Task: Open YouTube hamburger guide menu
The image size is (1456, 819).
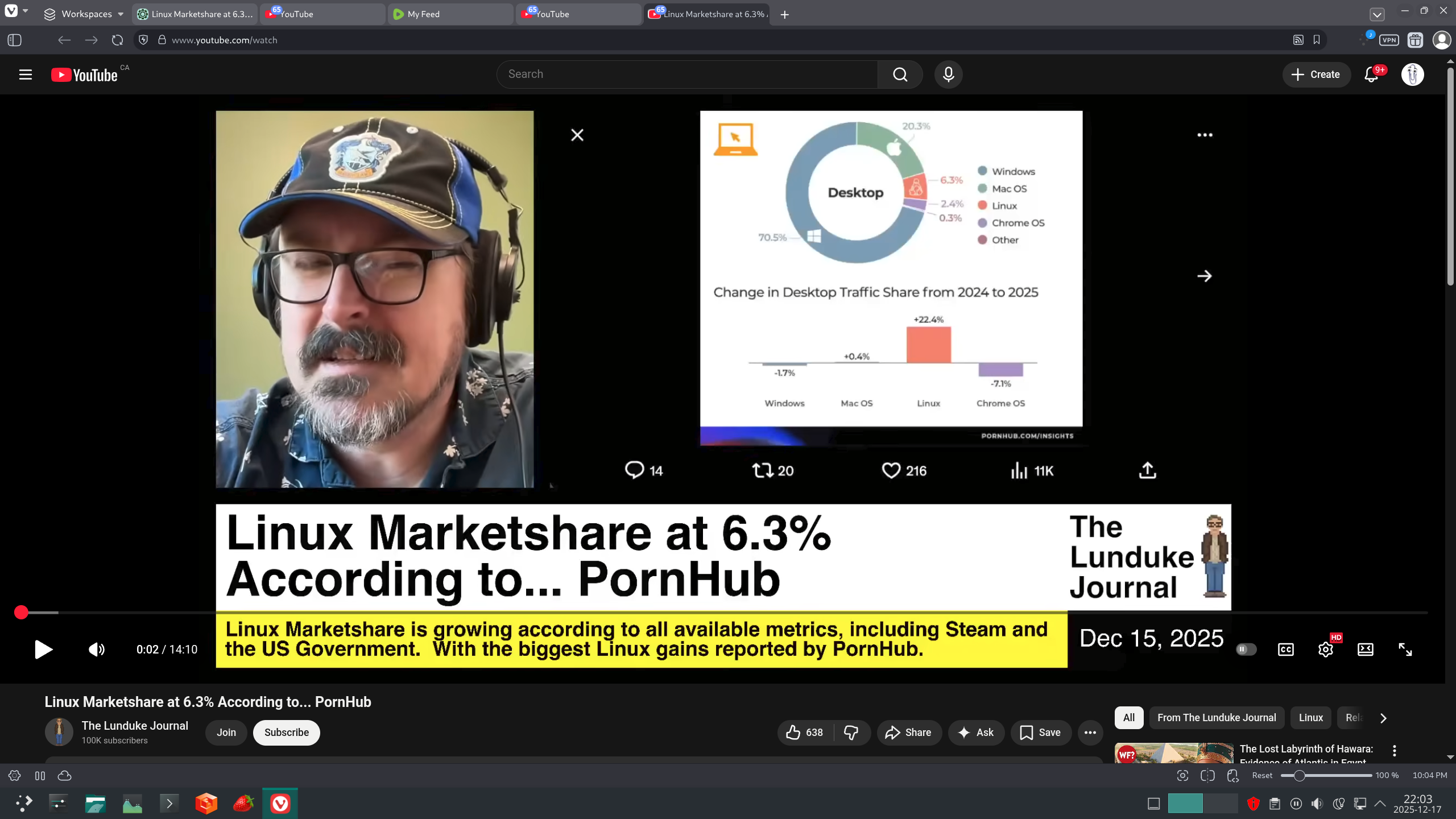Action: 26,75
